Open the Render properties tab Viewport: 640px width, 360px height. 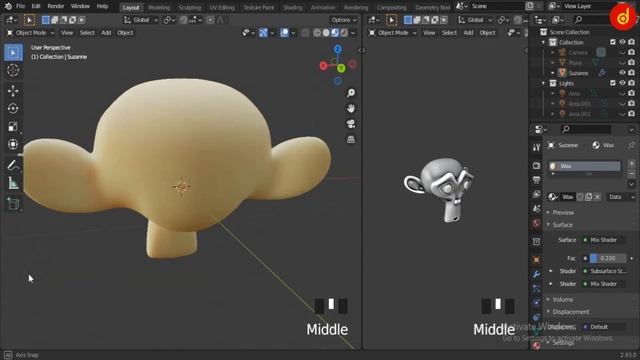[x=536, y=166]
